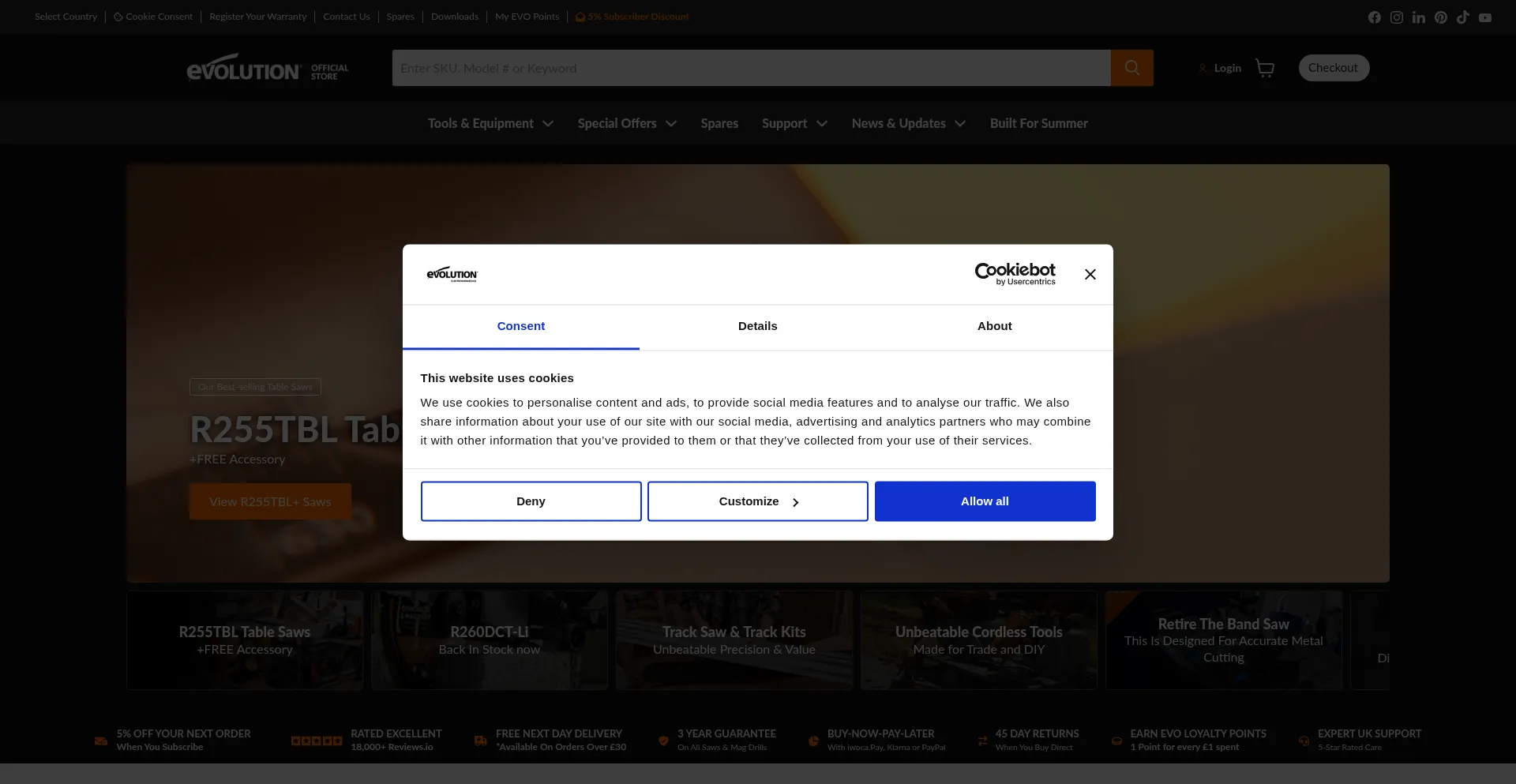Focus the SKU or keyword search field
The width and height of the screenshot is (1516, 784).
752,68
